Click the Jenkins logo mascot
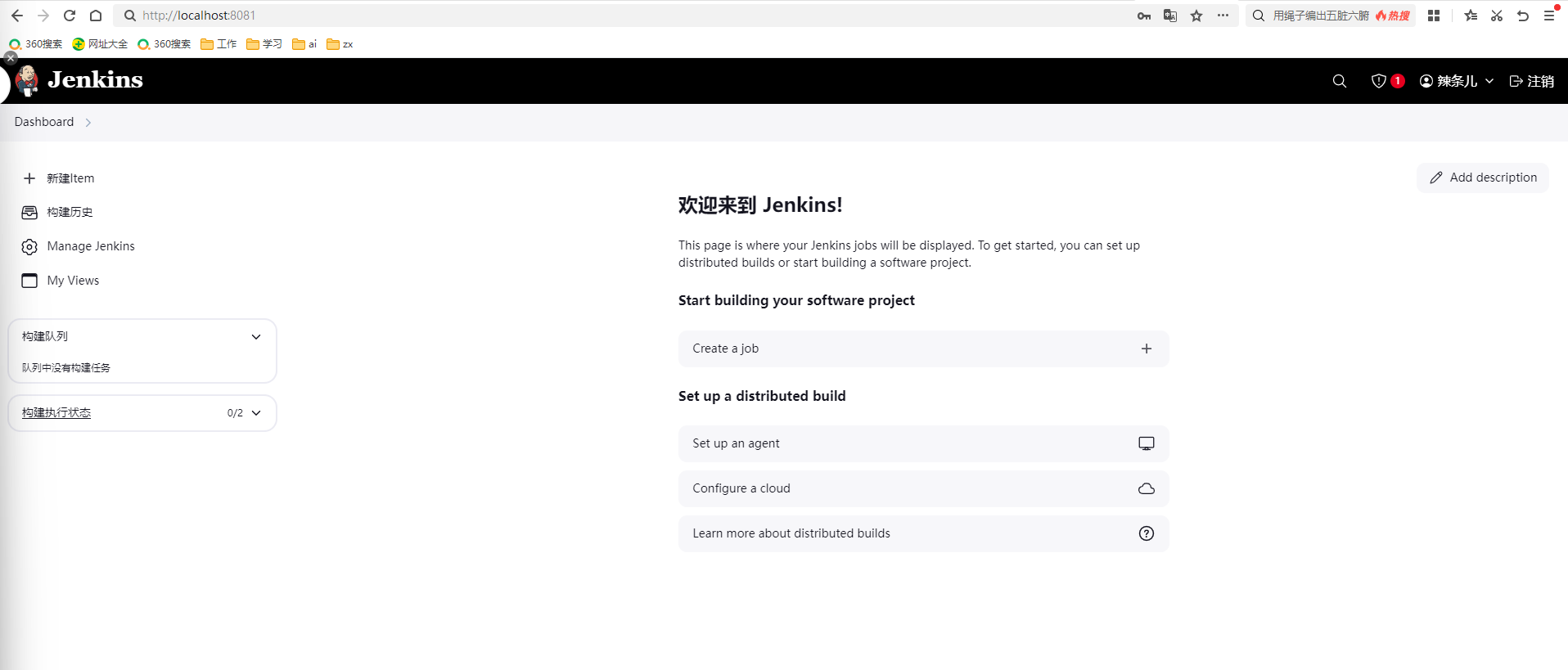This screenshot has height=670, width=1568. click(x=27, y=81)
